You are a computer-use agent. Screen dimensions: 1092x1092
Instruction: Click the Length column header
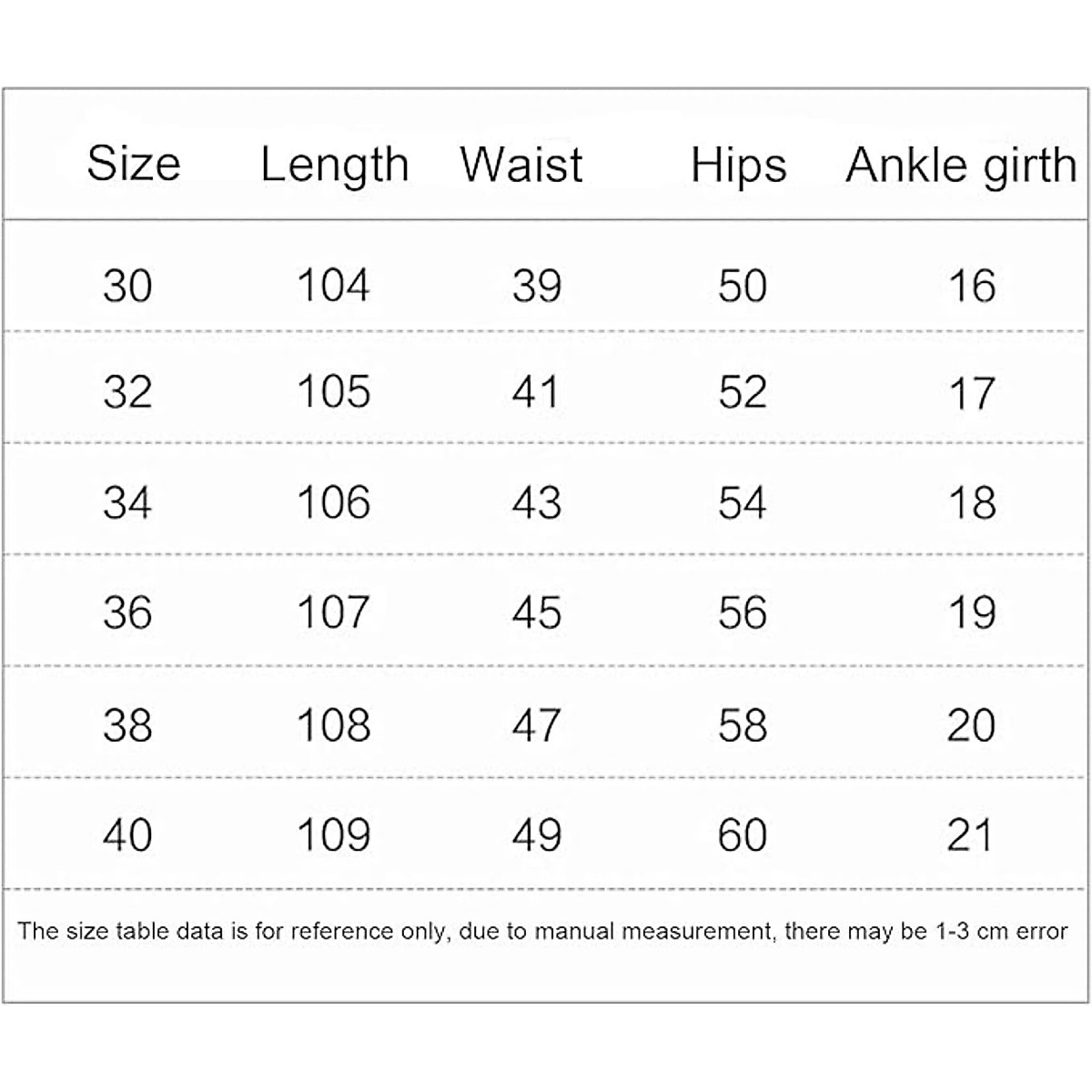335,166
